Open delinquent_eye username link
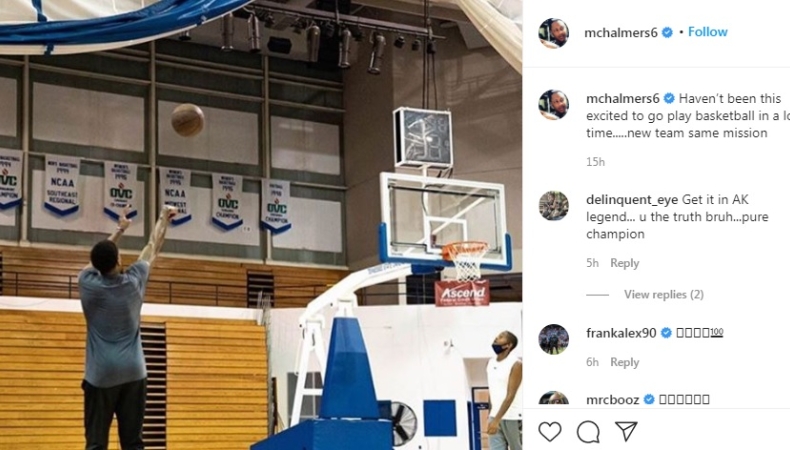Screen dimensions: 790x450 [x=632, y=200]
